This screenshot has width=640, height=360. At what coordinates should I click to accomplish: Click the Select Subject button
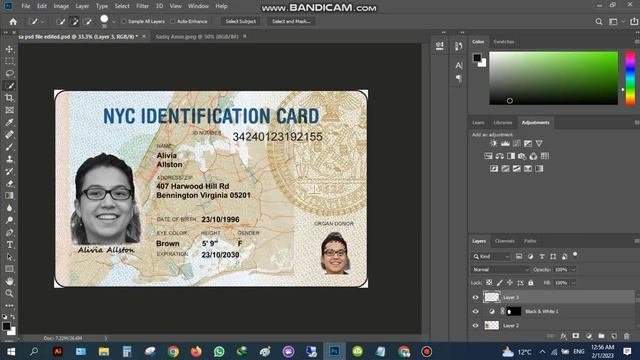(240, 22)
